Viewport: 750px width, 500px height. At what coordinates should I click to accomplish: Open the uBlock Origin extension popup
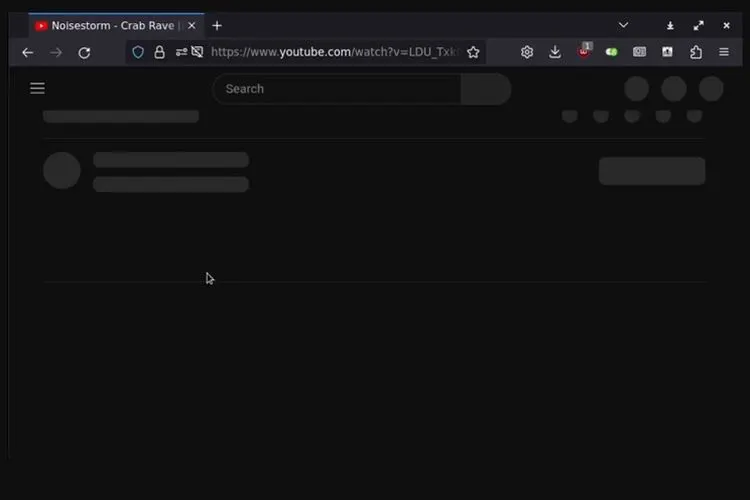tap(584, 51)
